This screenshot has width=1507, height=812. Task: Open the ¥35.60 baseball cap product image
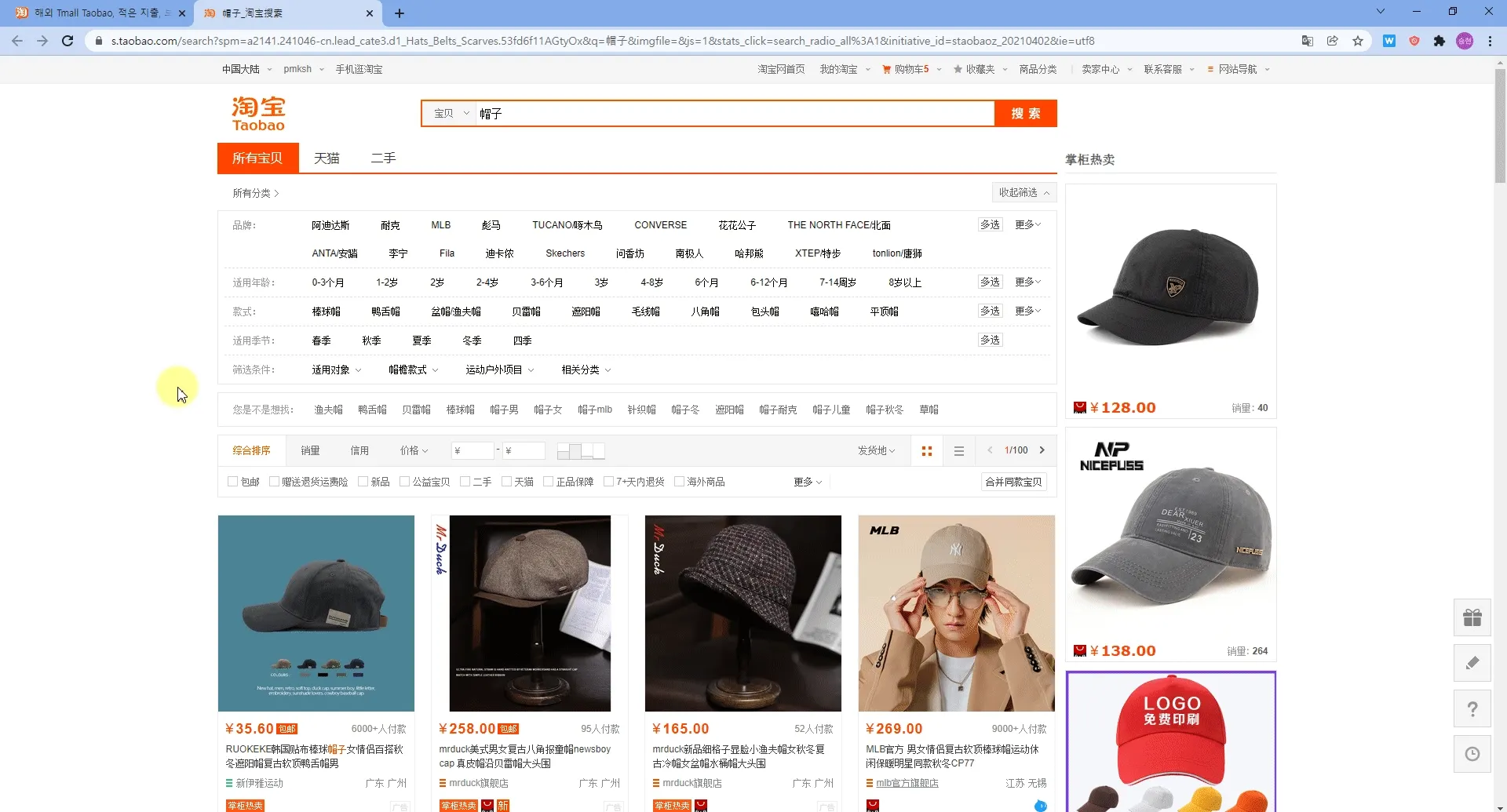tap(316, 614)
